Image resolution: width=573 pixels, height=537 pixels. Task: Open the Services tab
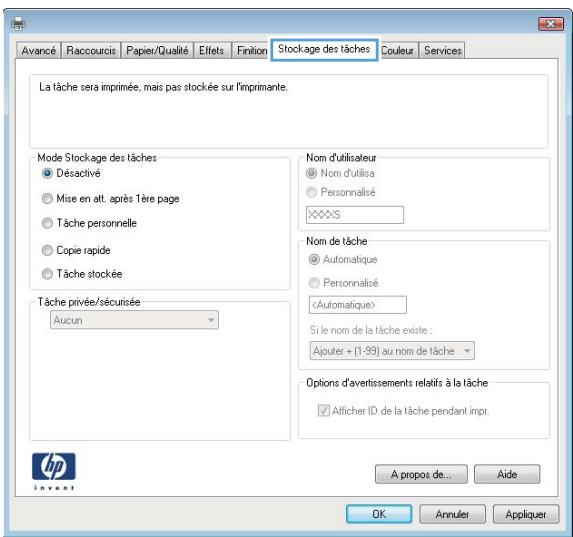[x=443, y=50]
